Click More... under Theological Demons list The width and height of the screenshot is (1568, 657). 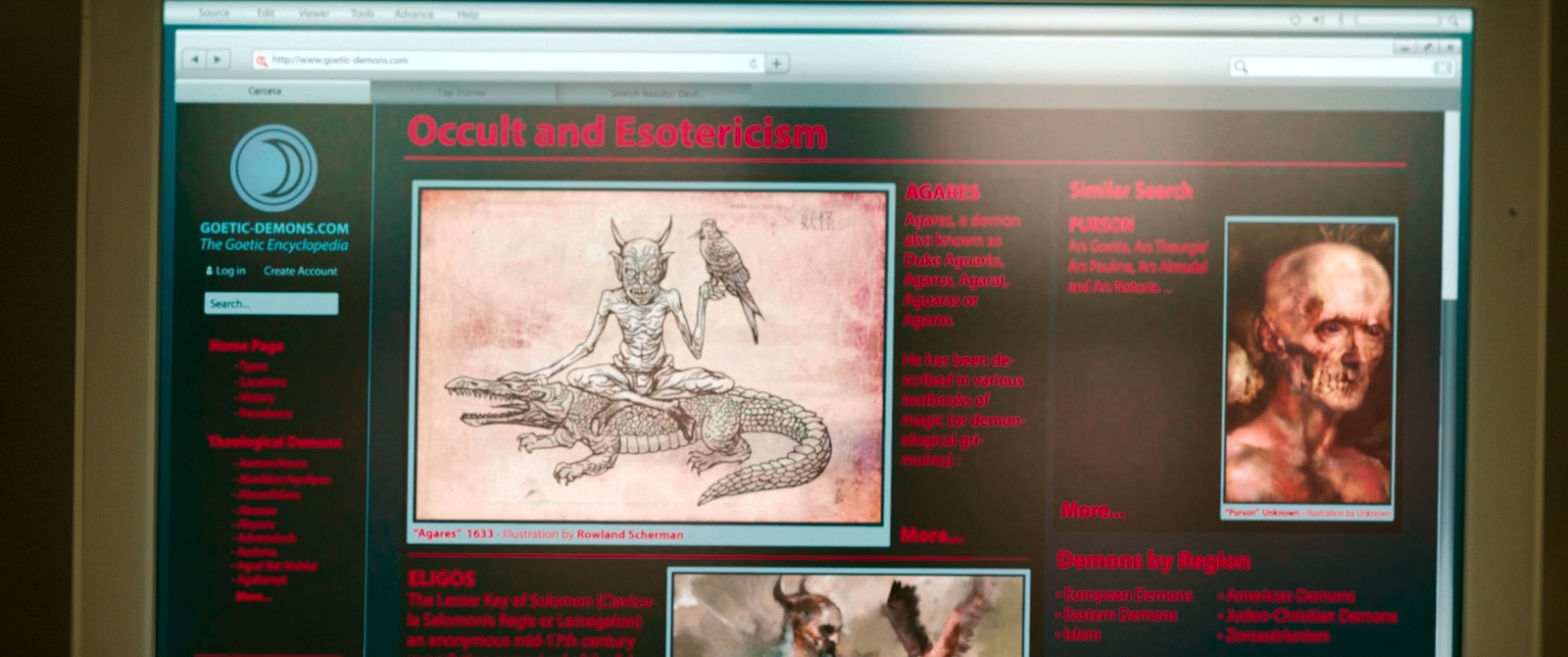click(253, 597)
